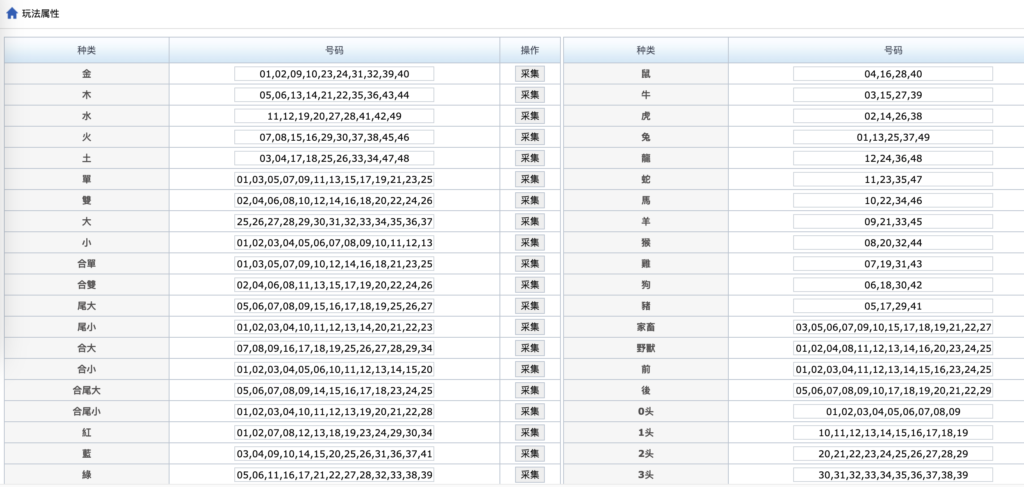Focus the 金 number input field
1024x487 pixels.
coord(334,74)
